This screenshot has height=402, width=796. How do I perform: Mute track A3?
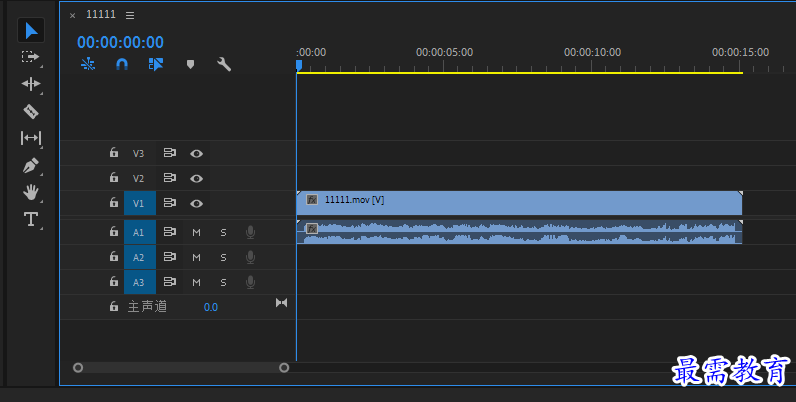click(x=196, y=282)
